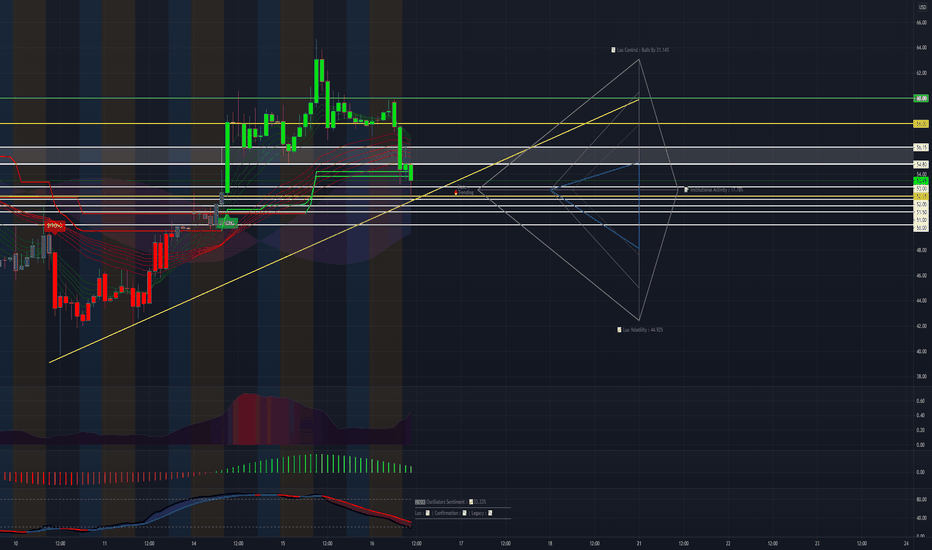Viewport: 932px width, 550px height.
Task: Select the green horizontal line at 60.00
Action: point(456,98)
